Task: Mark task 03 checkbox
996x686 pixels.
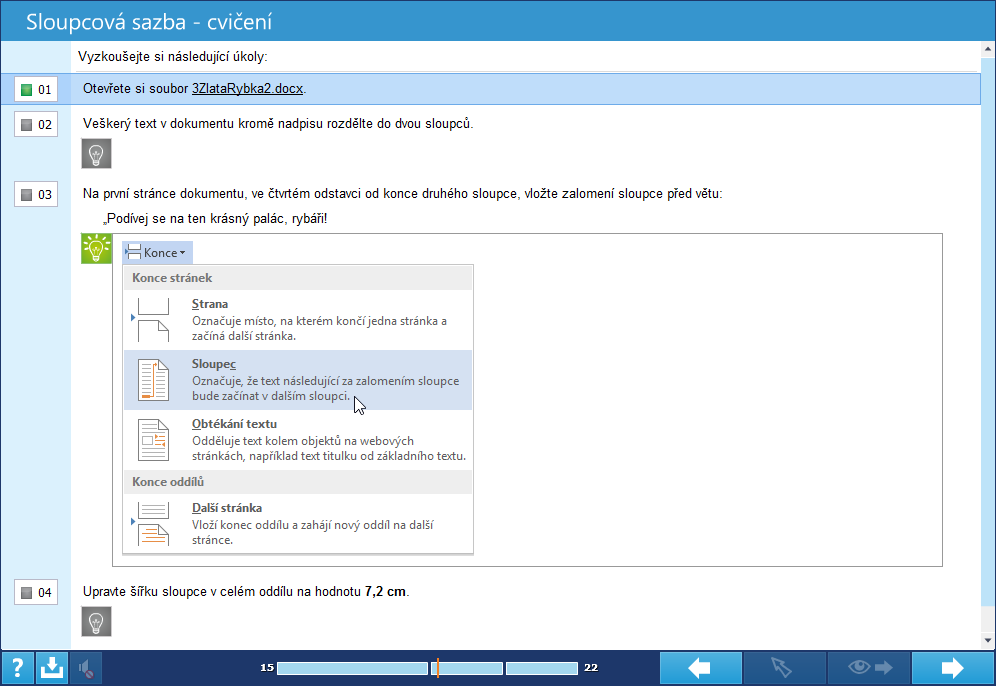Action: pyautogui.click(x=36, y=194)
